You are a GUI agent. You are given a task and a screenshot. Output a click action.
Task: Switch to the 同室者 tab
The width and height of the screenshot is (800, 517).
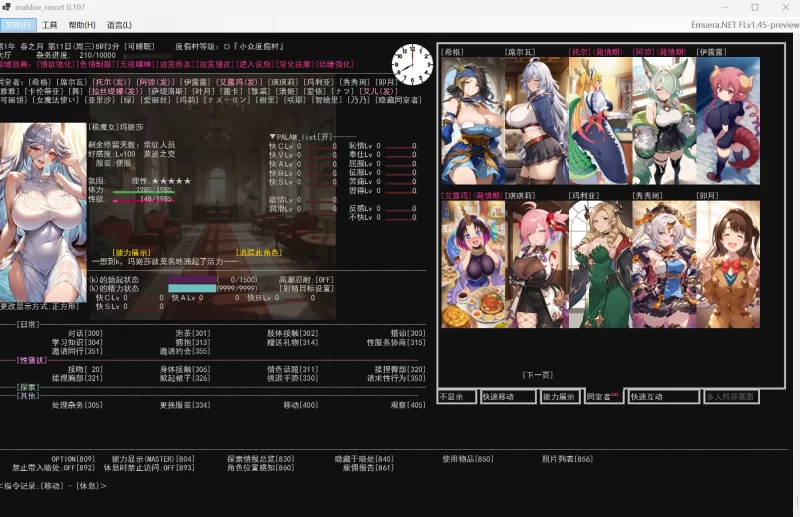point(603,397)
